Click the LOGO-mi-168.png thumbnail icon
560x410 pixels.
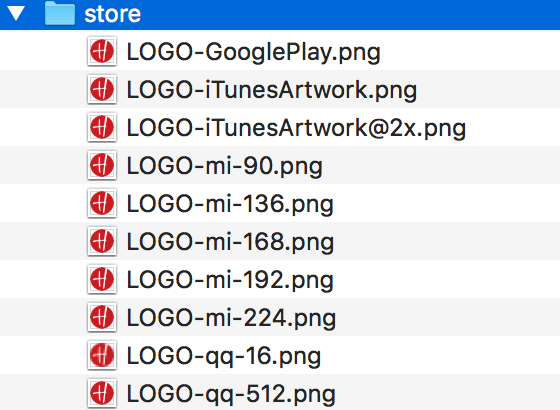pos(102,241)
